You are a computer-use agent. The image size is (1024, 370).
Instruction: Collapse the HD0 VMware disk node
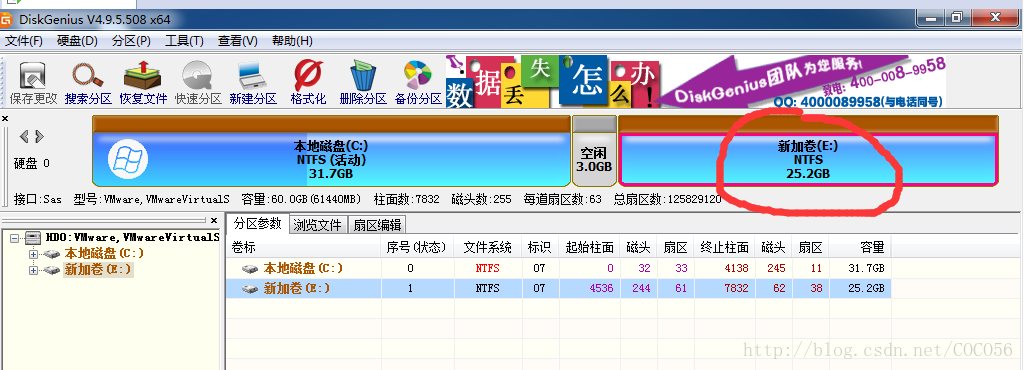[x=15, y=238]
